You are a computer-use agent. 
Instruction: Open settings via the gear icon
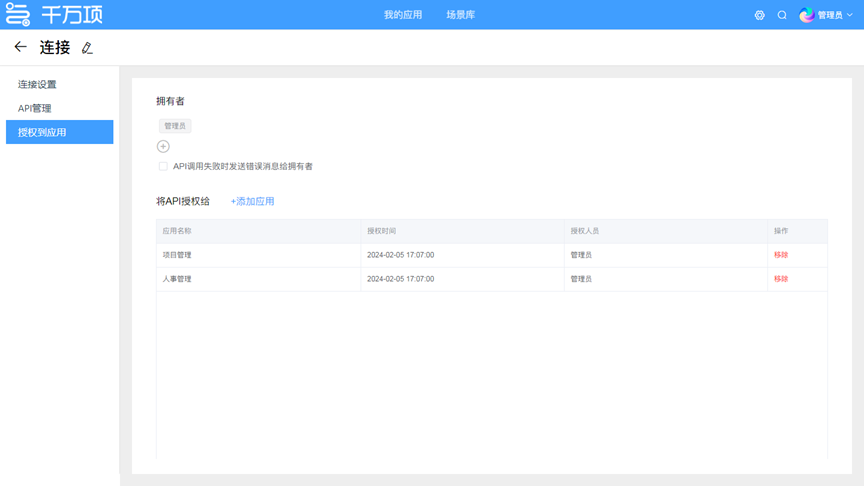pyautogui.click(x=759, y=15)
